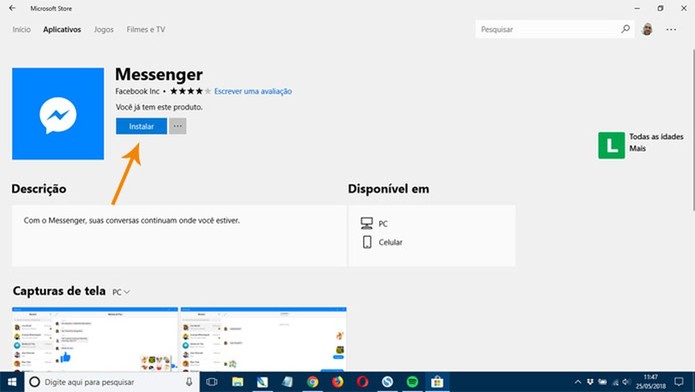Click the Dropbox tray icon
Image resolution: width=695 pixels, height=392 pixels.
(590, 382)
